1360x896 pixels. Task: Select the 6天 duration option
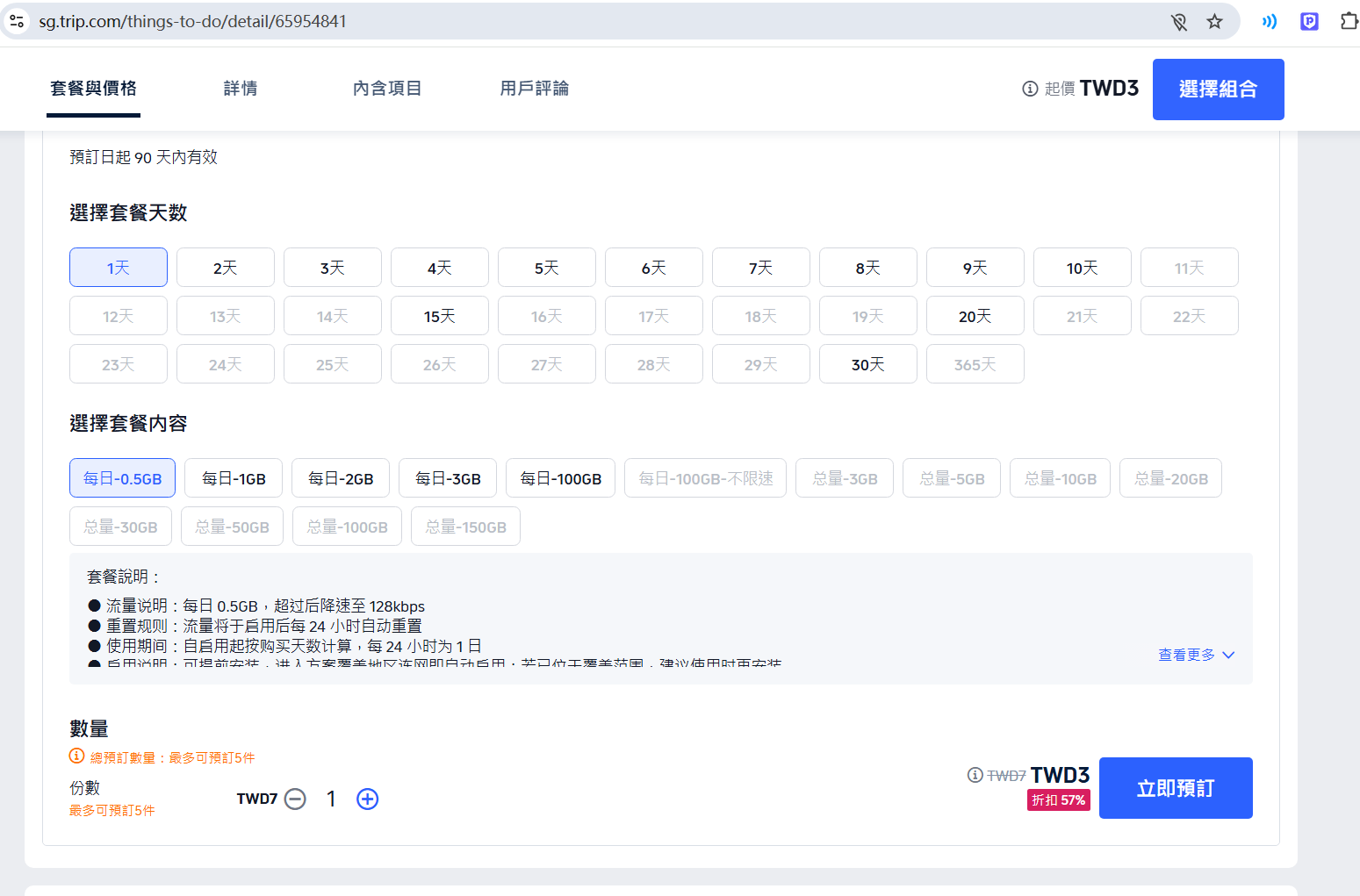click(x=654, y=267)
